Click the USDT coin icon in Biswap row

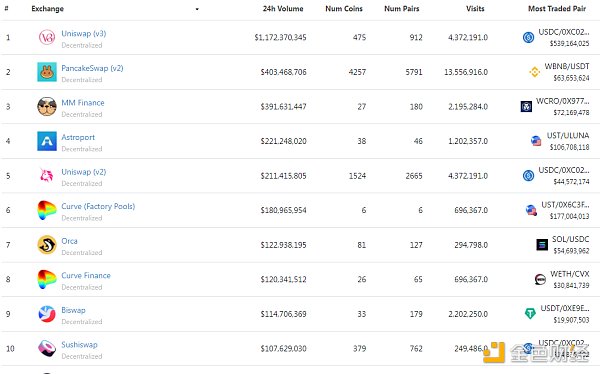[530, 314]
